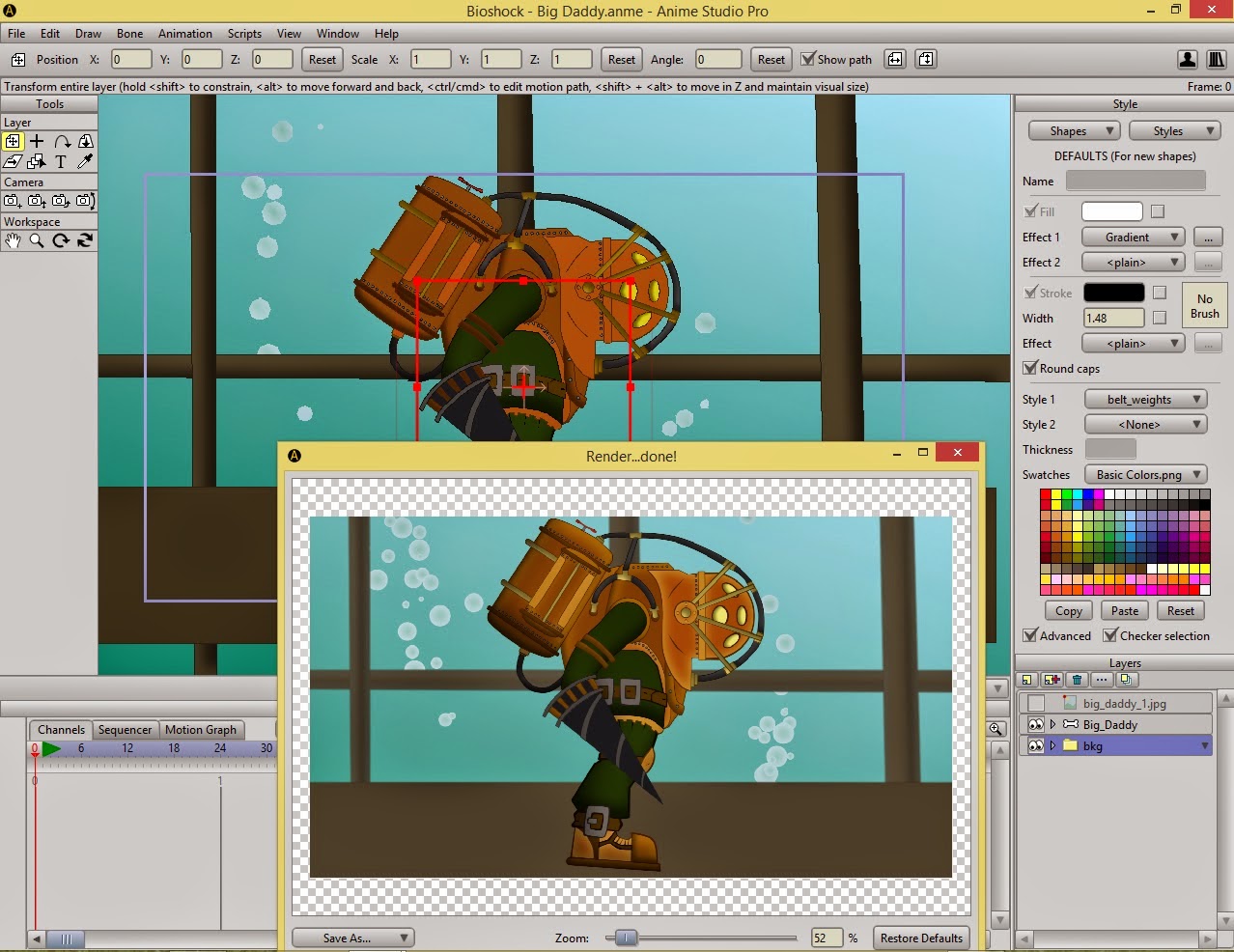Select the Eyedropper tool
The width and height of the screenshot is (1234, 952).
(x=85, y=161)
